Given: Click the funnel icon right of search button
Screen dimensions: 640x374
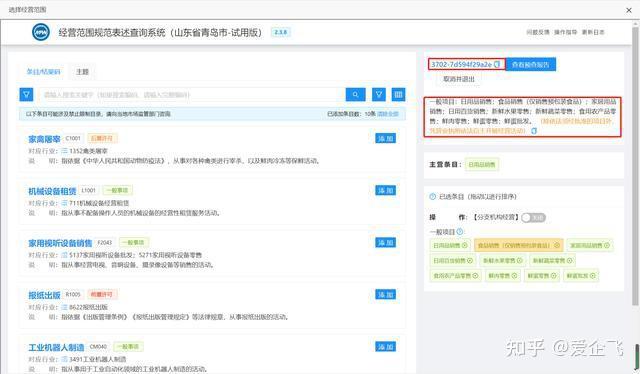Looking at the screenshot, I should click(x=379, y=95).
